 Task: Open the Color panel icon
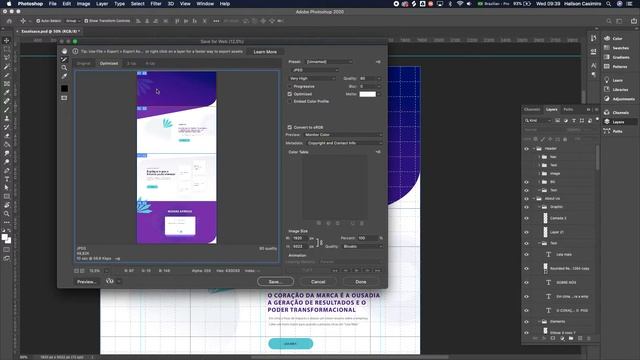coord(607,38)
